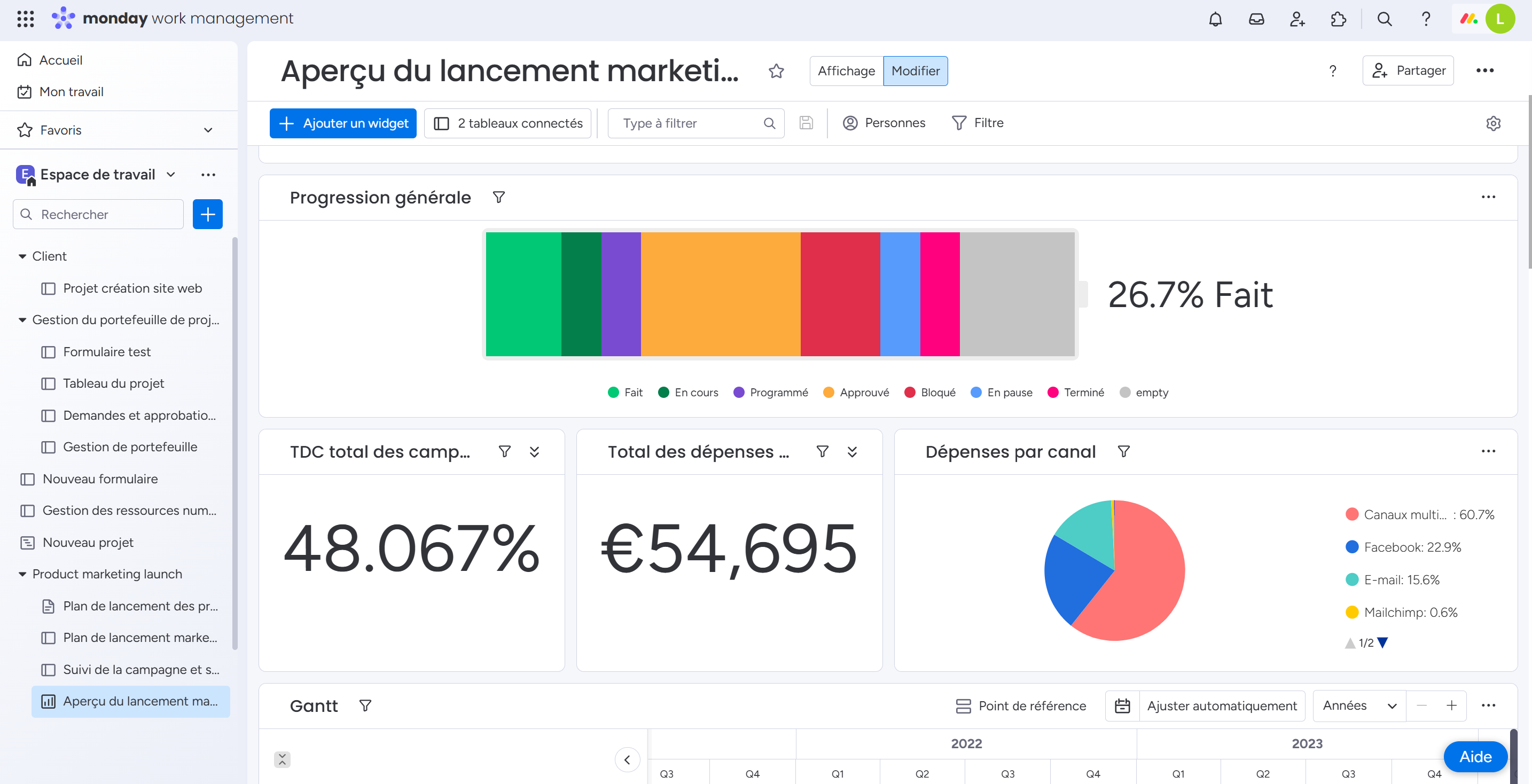Open 2 tableaux connectés
This screenshot has height=784, width=1532.
(508, 123)
